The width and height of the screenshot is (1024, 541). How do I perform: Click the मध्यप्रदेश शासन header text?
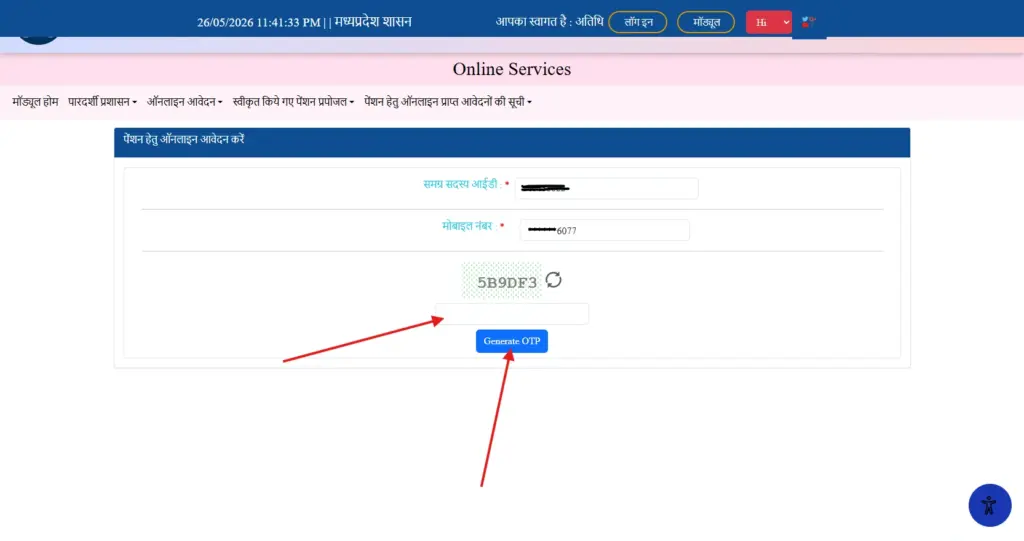(x=373, y=22)
